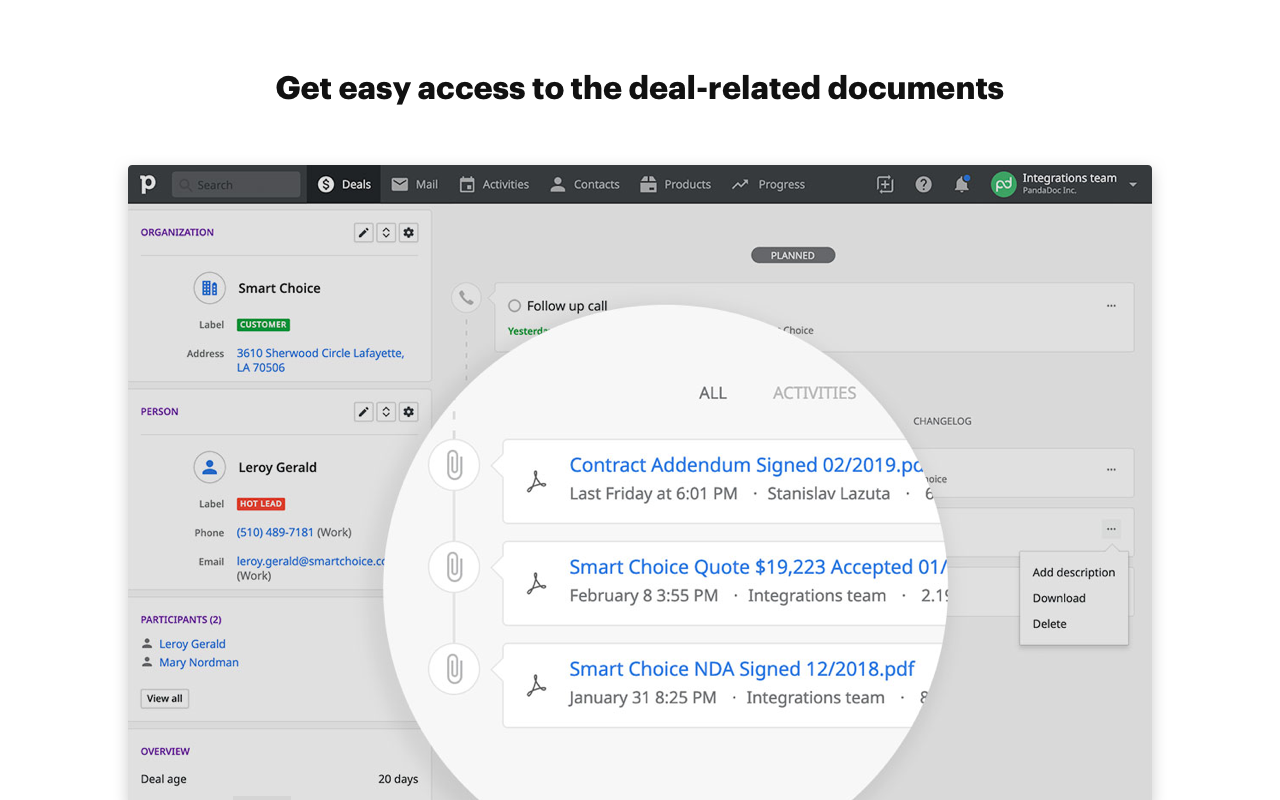
Task: Open the leroy.gerald@smartchoice email link
Action: (x=311, y=561)
